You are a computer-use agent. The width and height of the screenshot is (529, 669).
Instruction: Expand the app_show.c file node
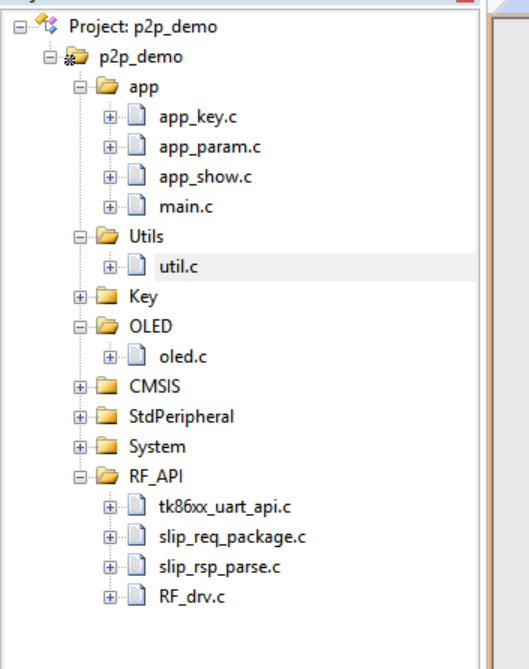pyautogui.click(x=110, y=177)
